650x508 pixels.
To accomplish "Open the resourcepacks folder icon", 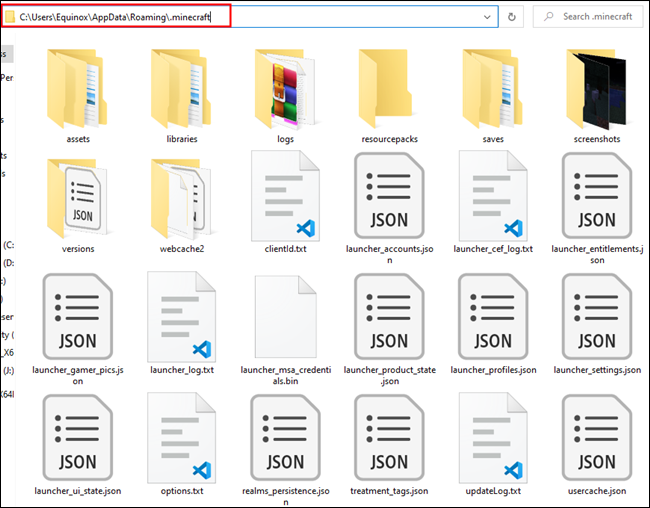I will [x=386, y=89].
